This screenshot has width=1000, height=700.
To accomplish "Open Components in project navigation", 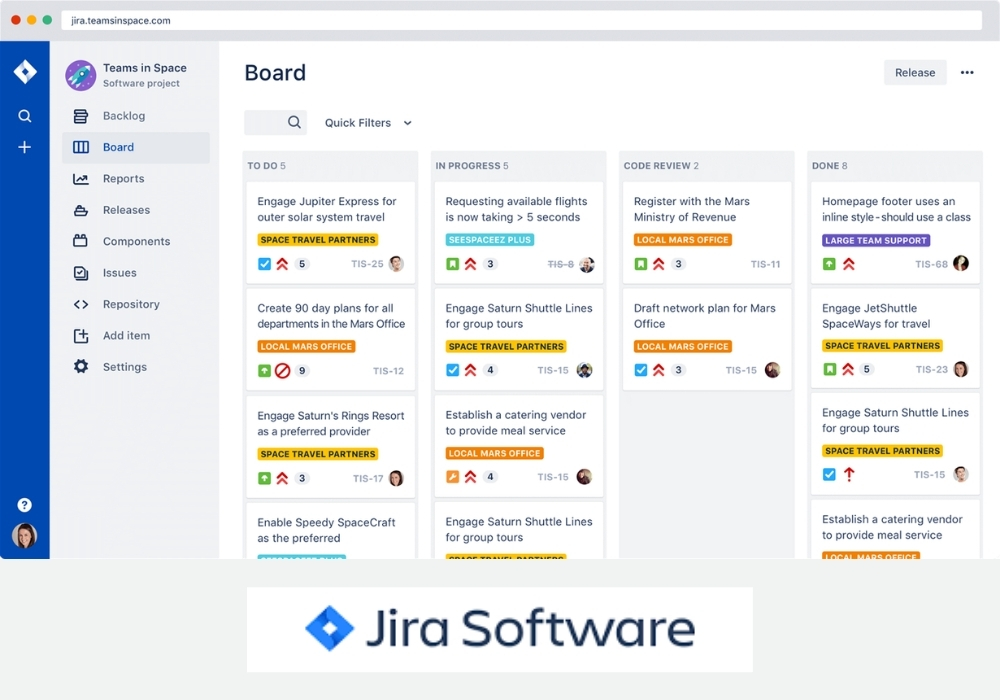I will click(136, 241).
